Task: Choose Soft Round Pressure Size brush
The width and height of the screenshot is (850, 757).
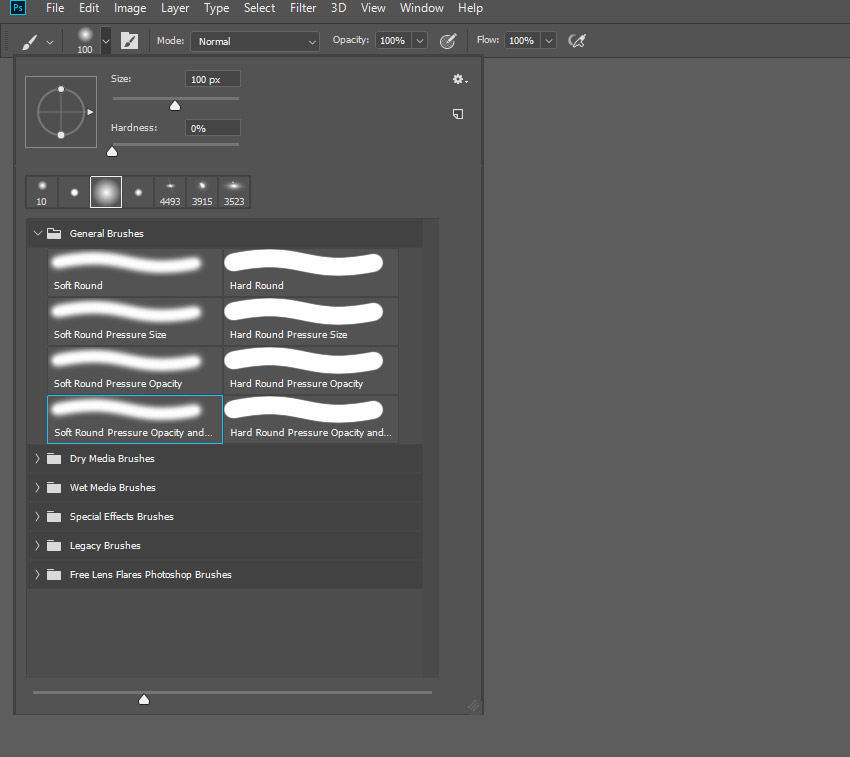Action: pyautogui.click(x=135, y=322)
